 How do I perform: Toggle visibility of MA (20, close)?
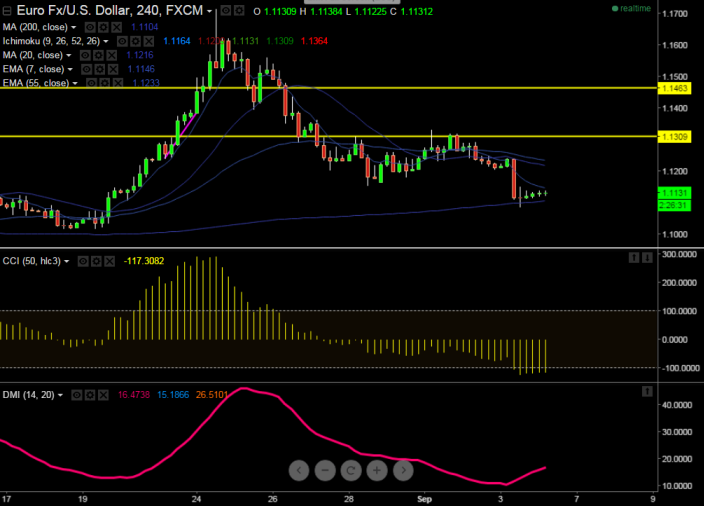pos(85,55)
